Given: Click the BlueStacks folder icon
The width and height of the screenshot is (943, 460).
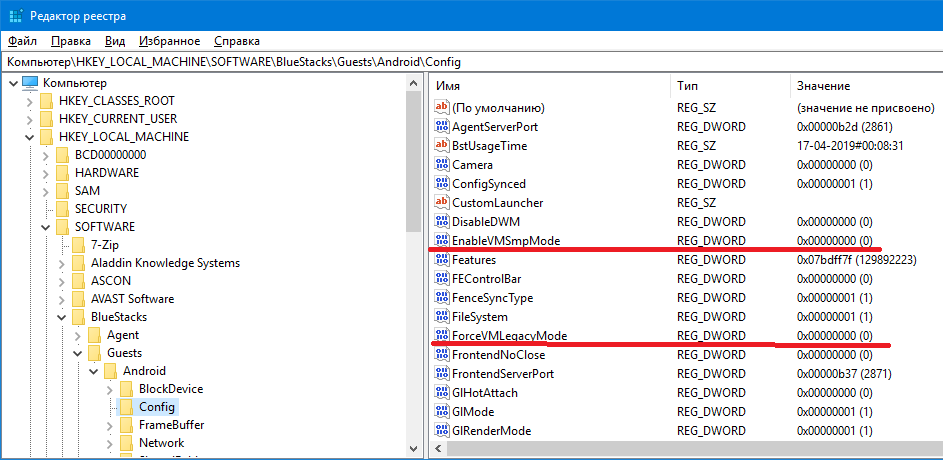Looking at the screenshot, I should 78,317.
